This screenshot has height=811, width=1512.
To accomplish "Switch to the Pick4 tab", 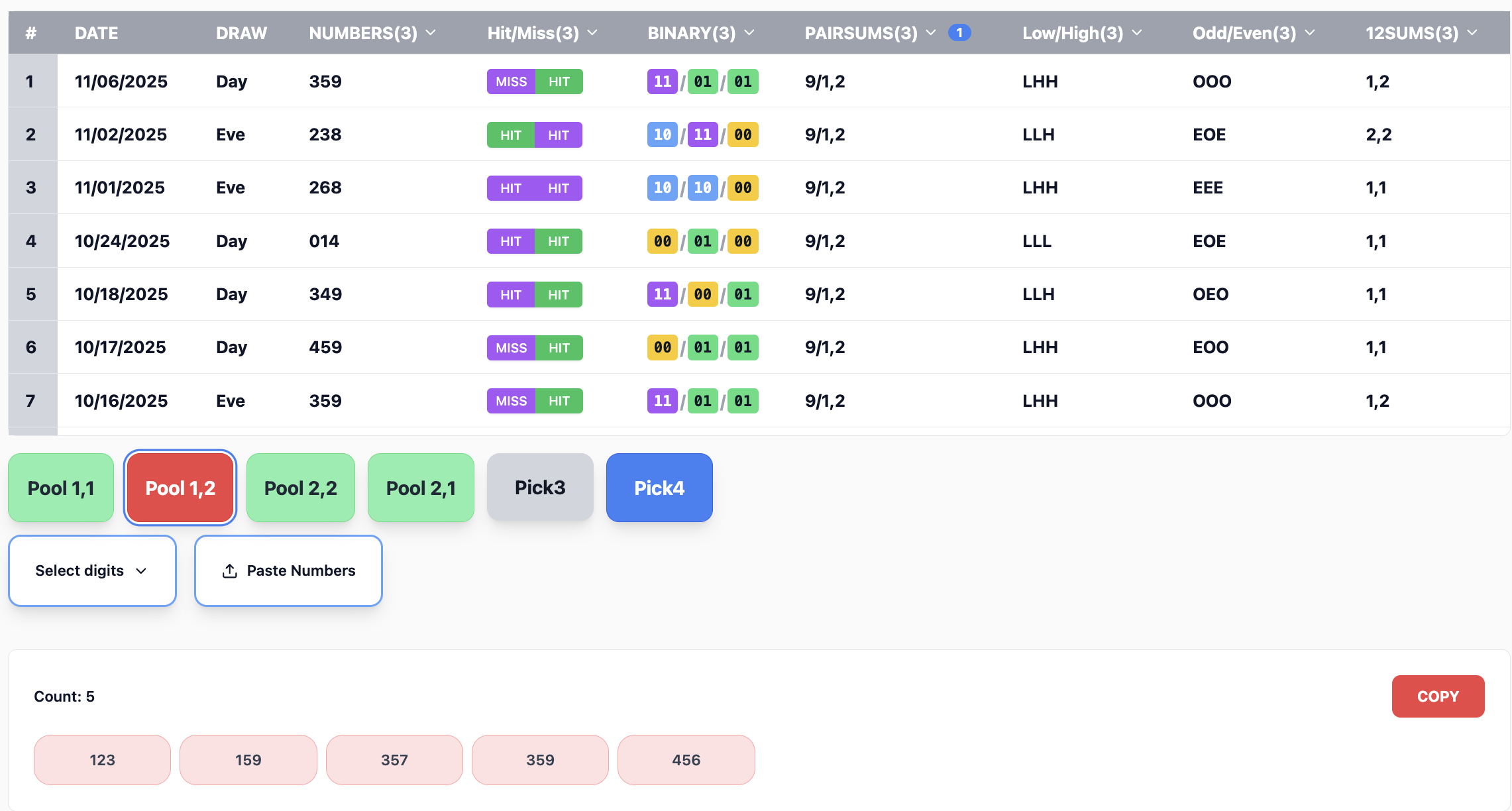I will click(659, 488).
